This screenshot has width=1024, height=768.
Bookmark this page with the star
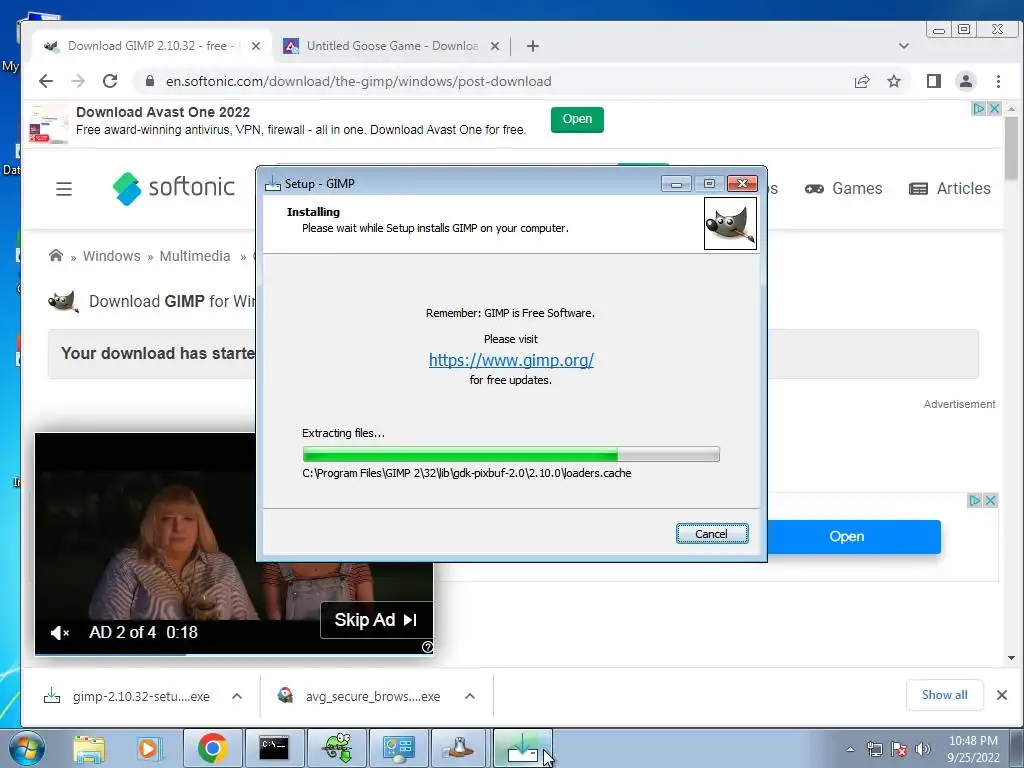point(894,81)
